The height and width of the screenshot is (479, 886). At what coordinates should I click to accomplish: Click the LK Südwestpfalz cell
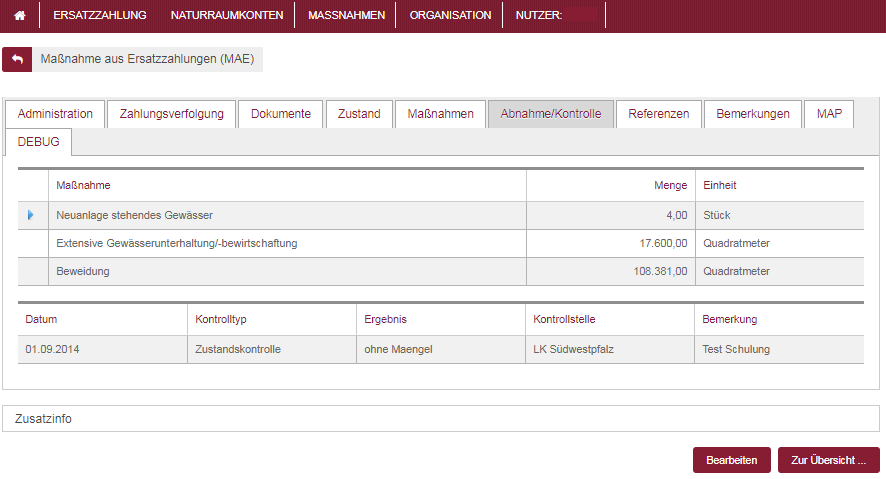(610, 349)
